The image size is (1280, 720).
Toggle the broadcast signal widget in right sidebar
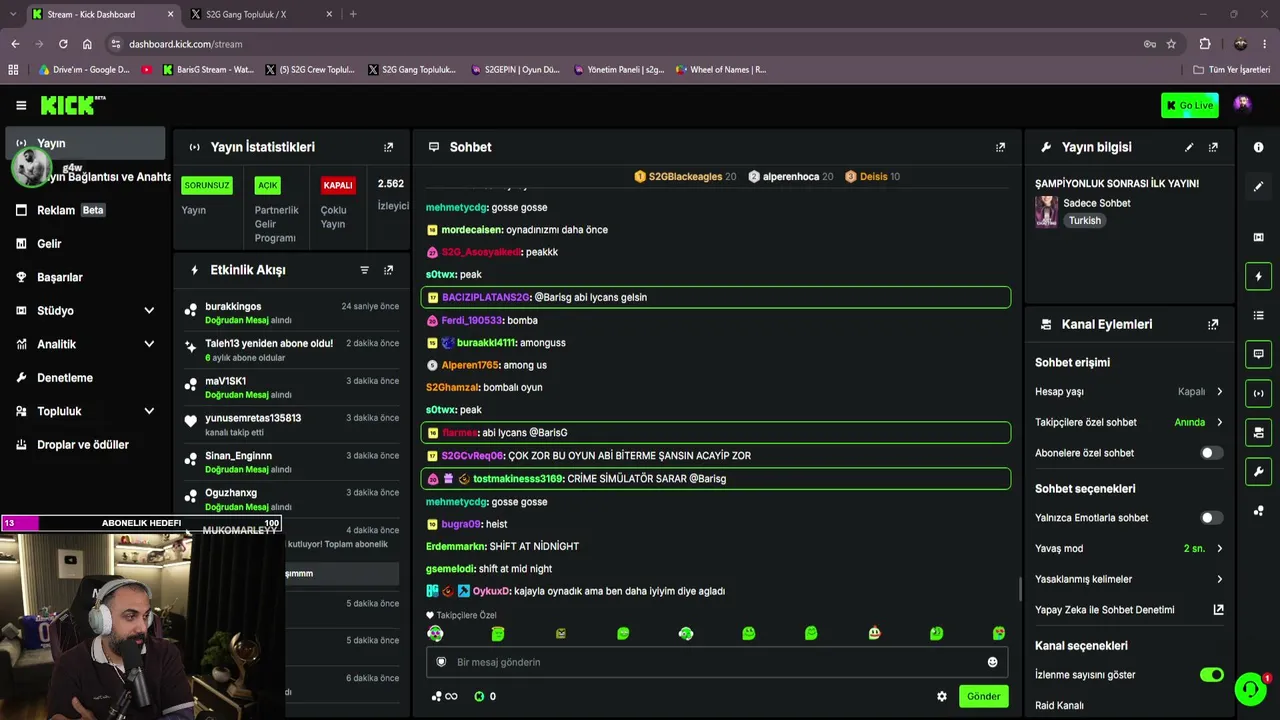pyautogui.click(x=1258, y=393)
